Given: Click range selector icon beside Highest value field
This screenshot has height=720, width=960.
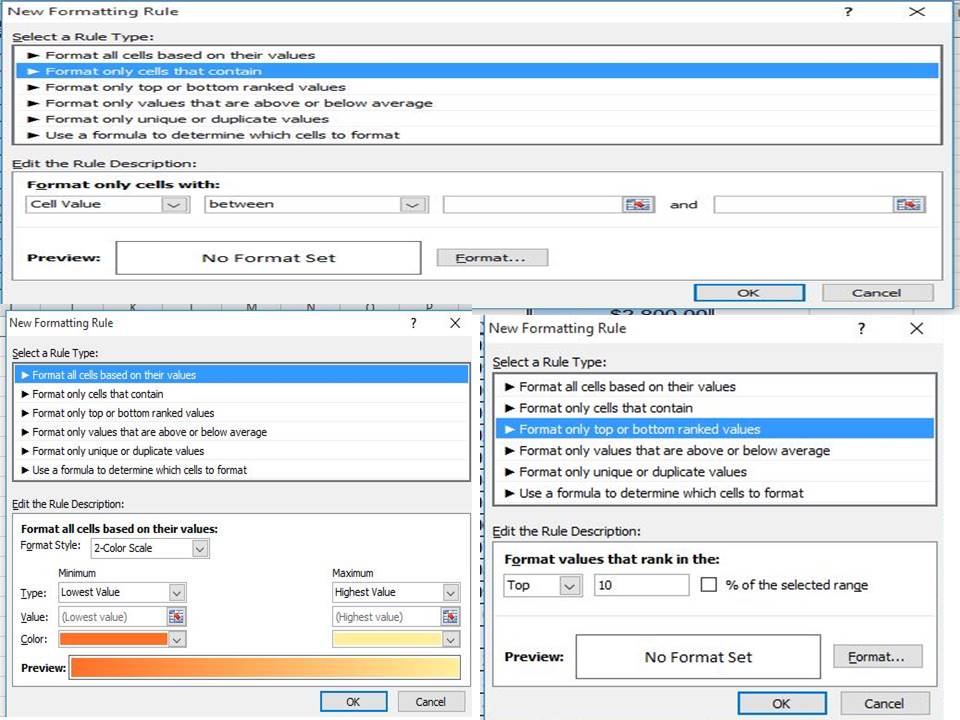Looking at the screenshot, I should tap(450, 617).
